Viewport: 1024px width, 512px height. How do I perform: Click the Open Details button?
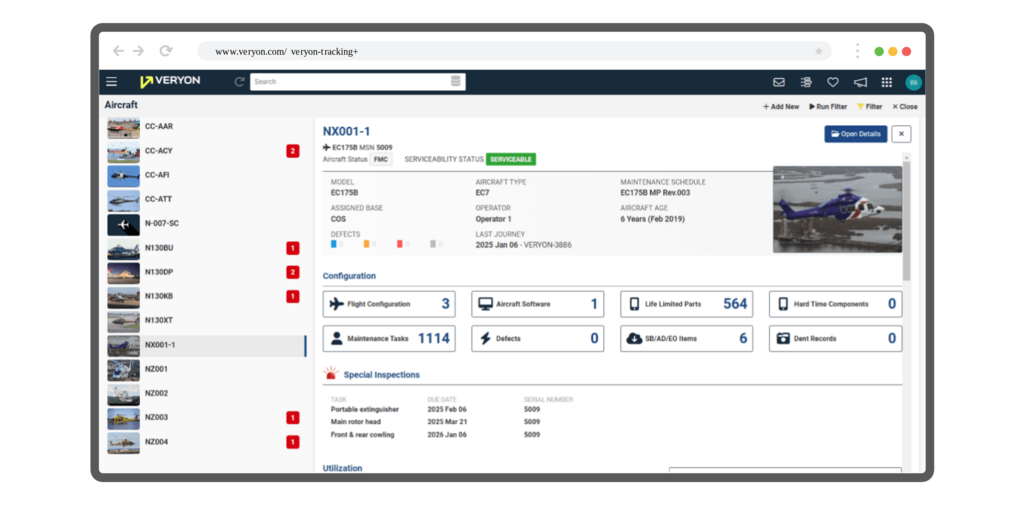coord(855,134)
